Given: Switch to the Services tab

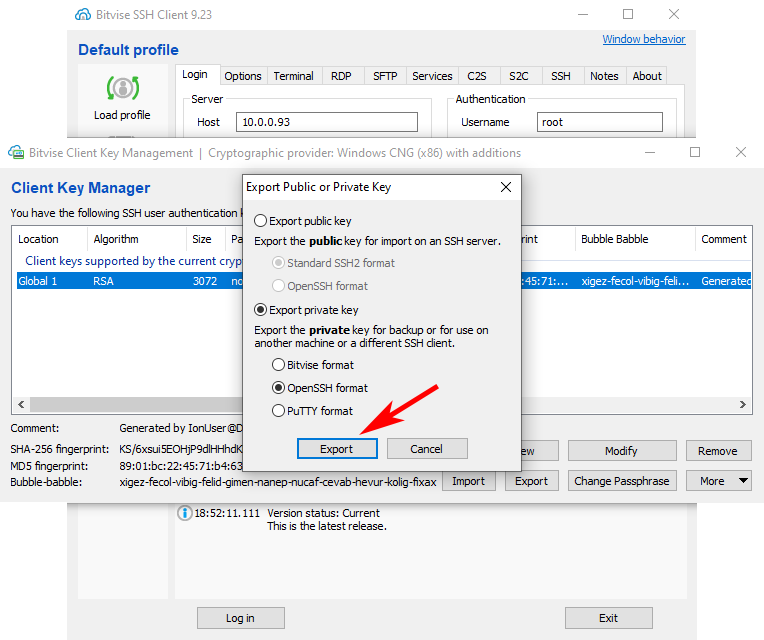Looking at the screenshot, I should click(432, 76).
